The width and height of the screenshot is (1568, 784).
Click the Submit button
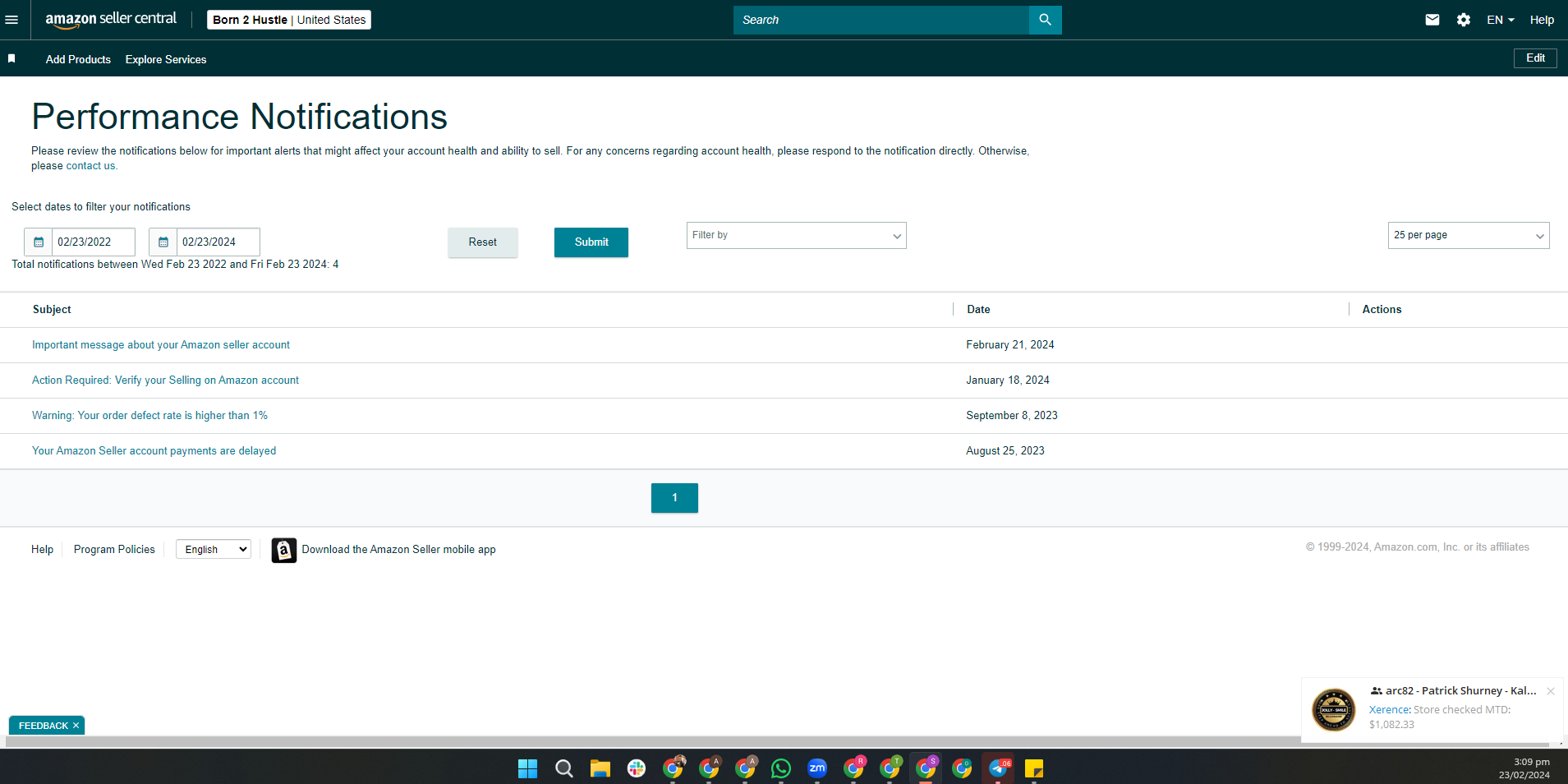(x=591, y=242)
